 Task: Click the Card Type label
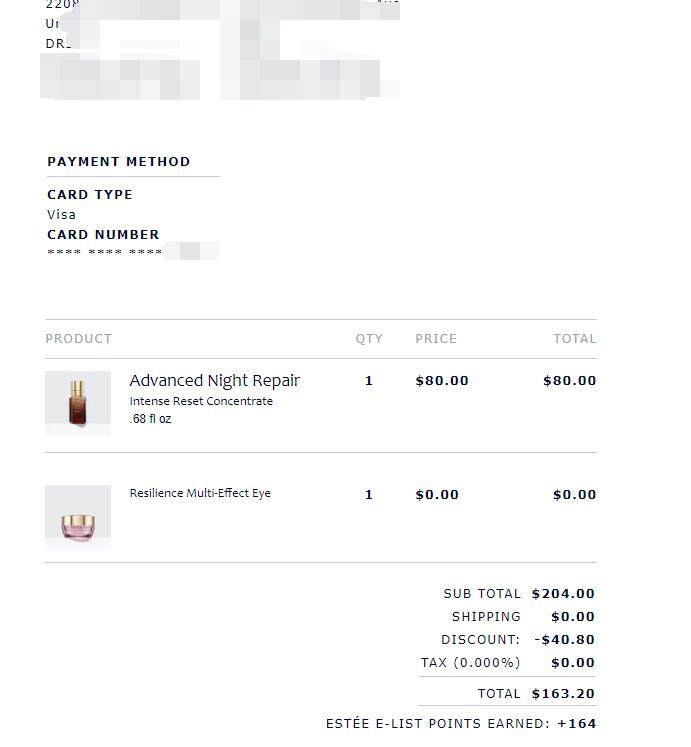click(x=90, y=194)
